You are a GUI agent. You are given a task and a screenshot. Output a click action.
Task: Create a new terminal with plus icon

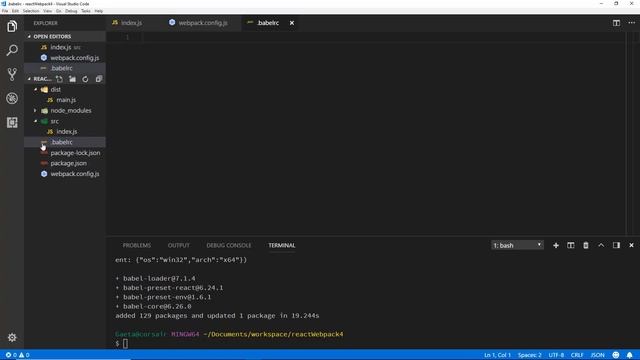[x=556, y=245]
